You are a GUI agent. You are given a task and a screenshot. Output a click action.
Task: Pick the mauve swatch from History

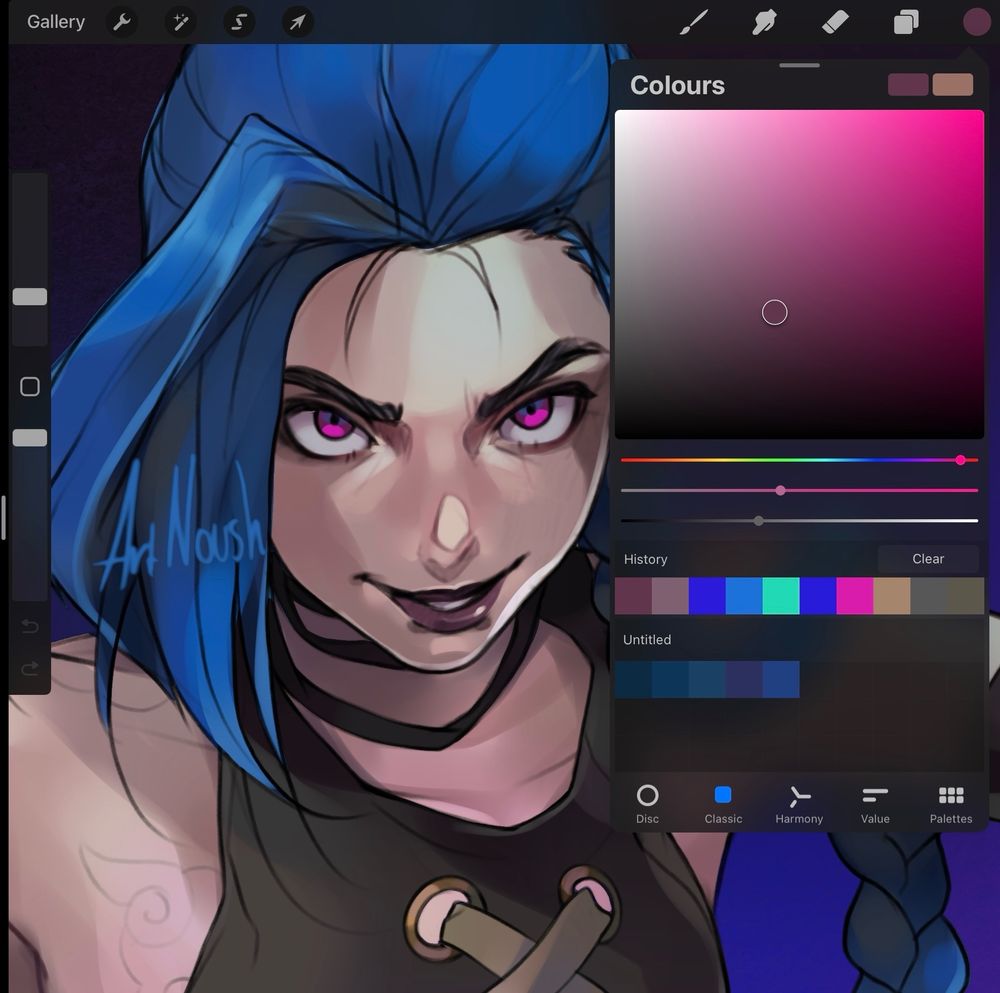(670, 596)
